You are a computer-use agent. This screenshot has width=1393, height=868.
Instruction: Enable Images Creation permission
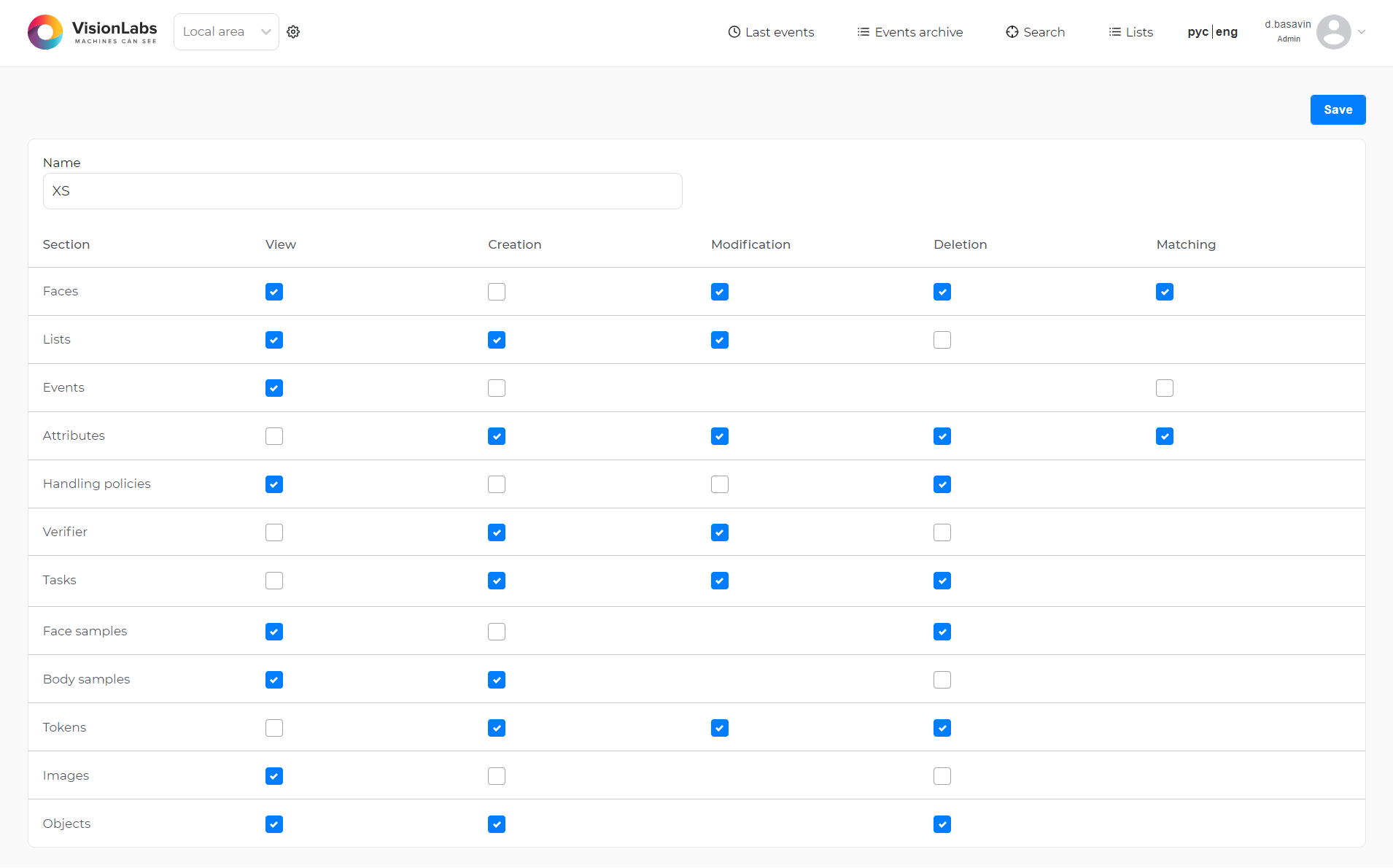pos(497,776)
